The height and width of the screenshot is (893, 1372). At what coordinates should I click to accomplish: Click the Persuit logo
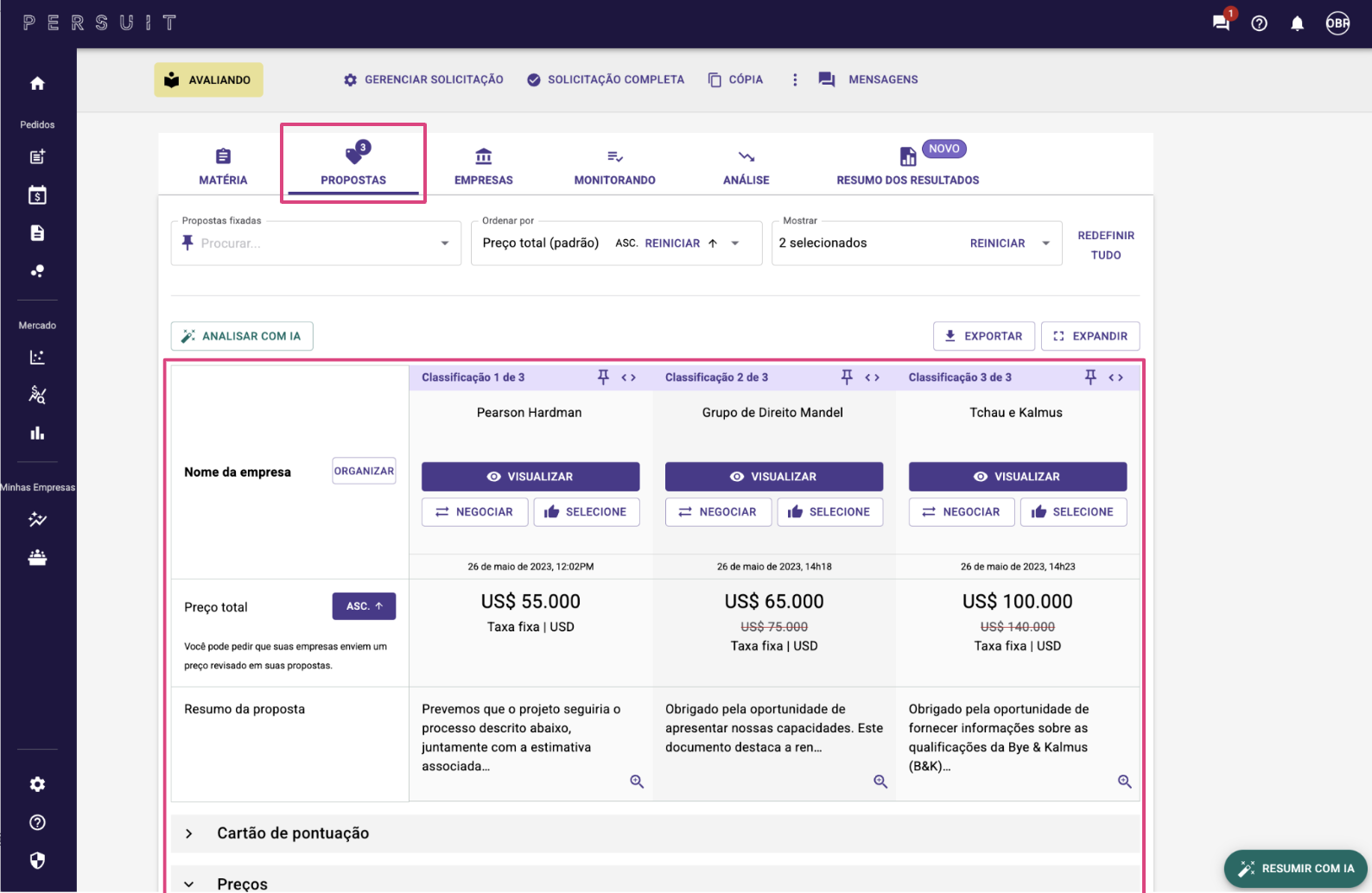point(99,23)
